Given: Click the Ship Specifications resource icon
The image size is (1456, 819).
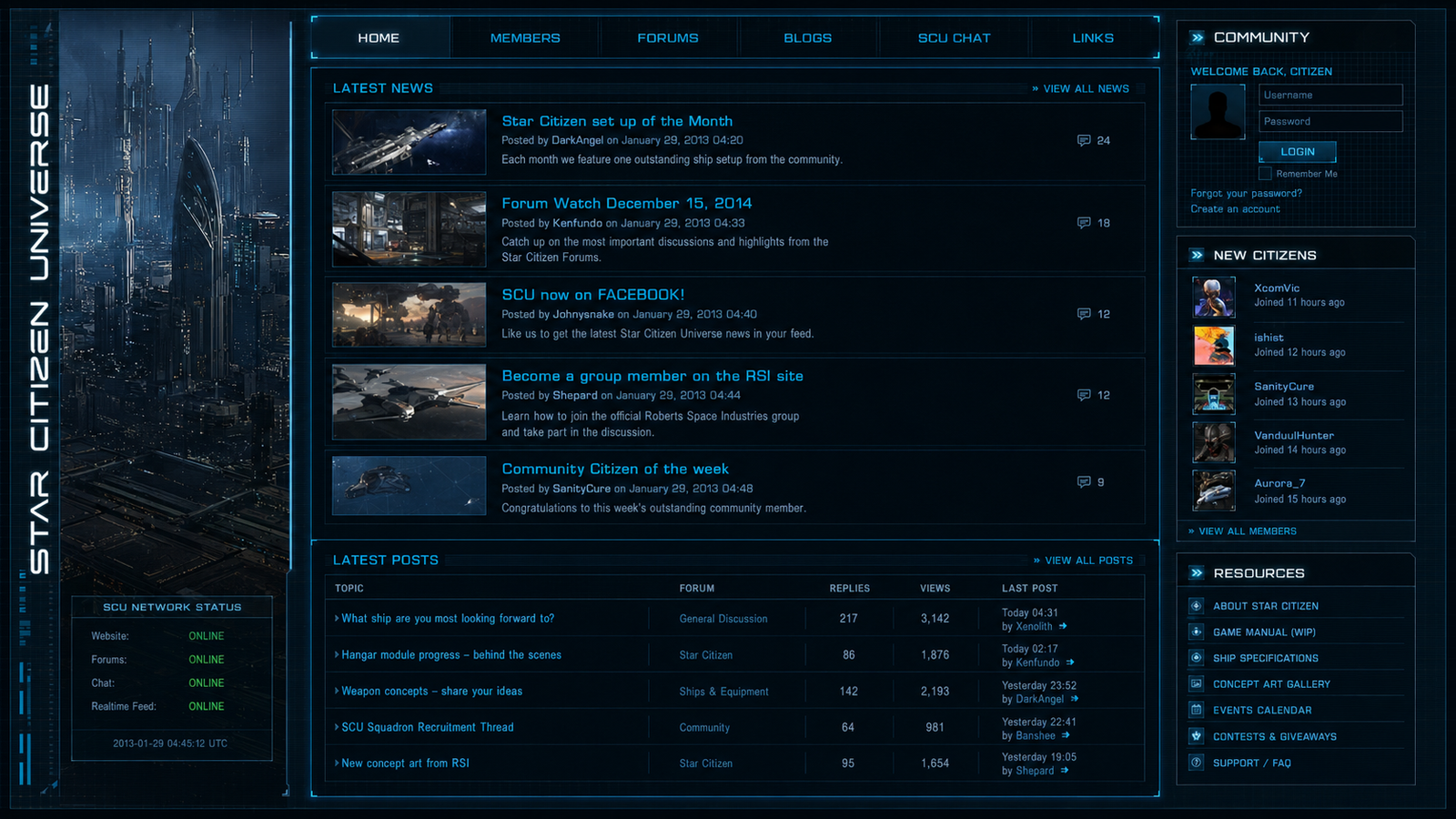Looking at the screenshot, I should pyautogui.click(x=1196, y=657).
